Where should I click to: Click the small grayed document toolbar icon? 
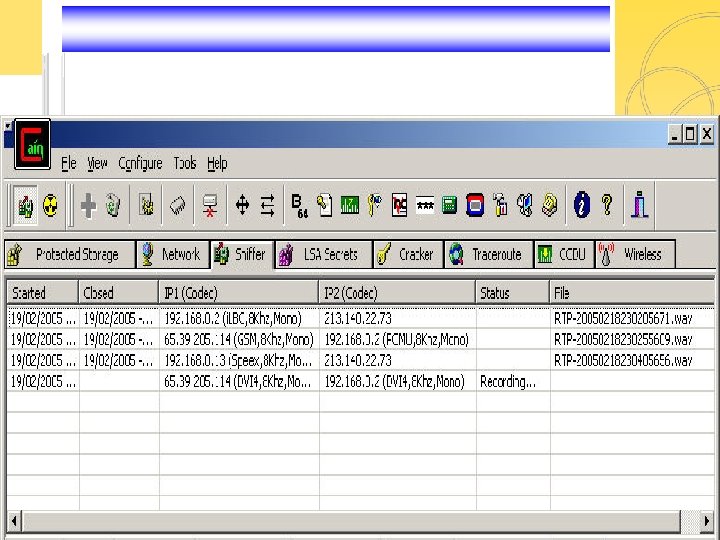(x=146, y=205)
